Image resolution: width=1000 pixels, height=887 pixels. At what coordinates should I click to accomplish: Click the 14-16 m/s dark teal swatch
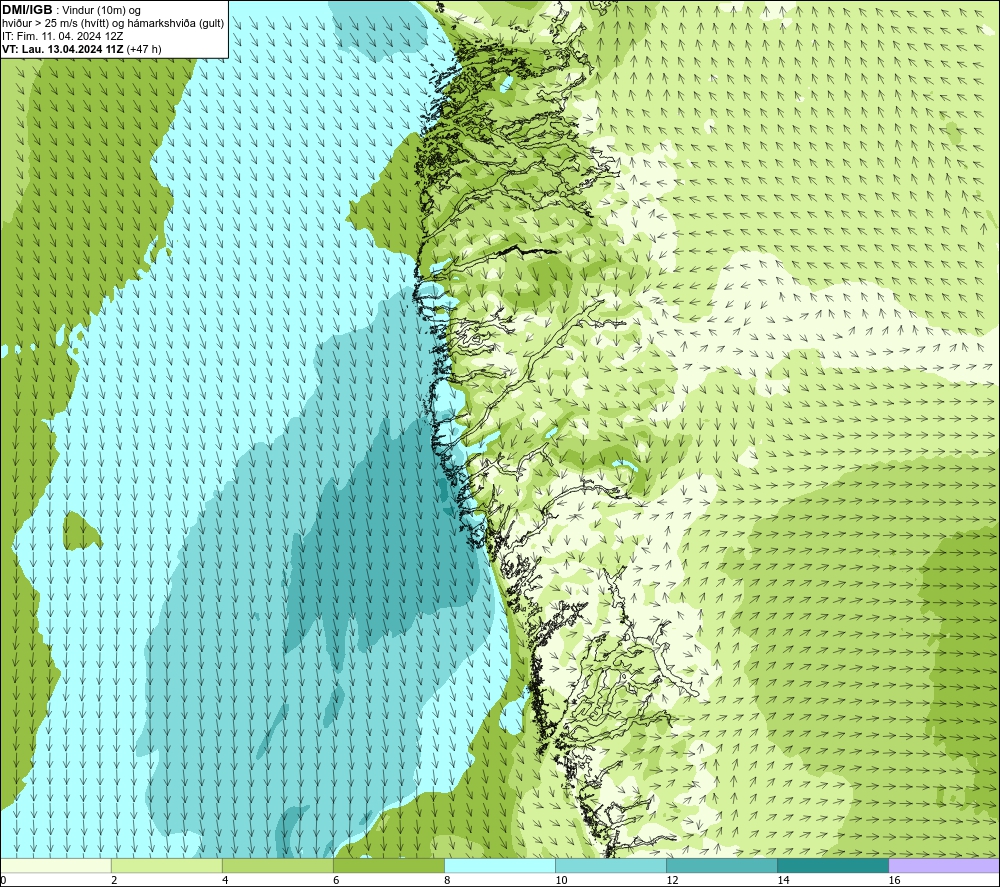832,865
